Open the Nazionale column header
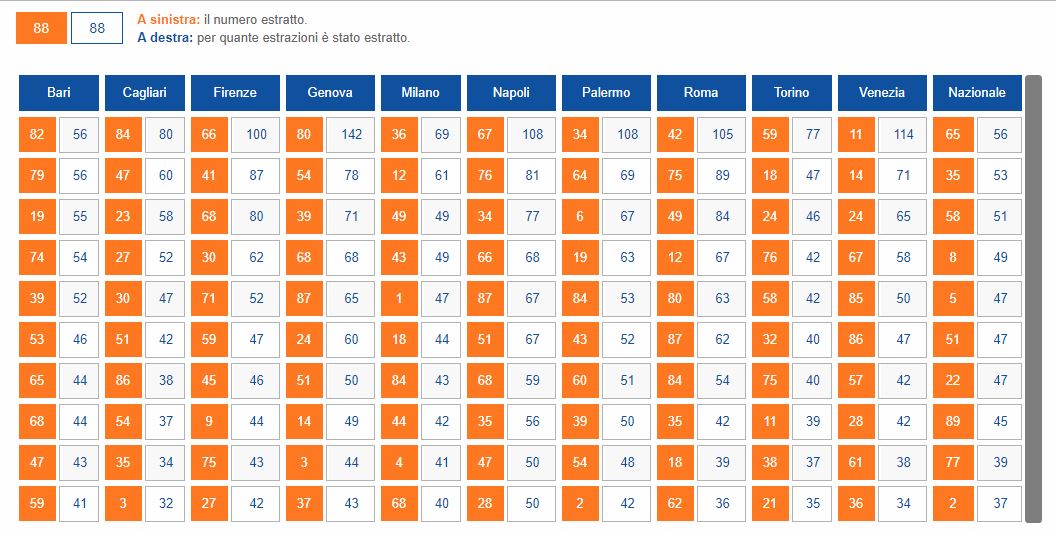 pyautogui.click(x=977, y=92)
